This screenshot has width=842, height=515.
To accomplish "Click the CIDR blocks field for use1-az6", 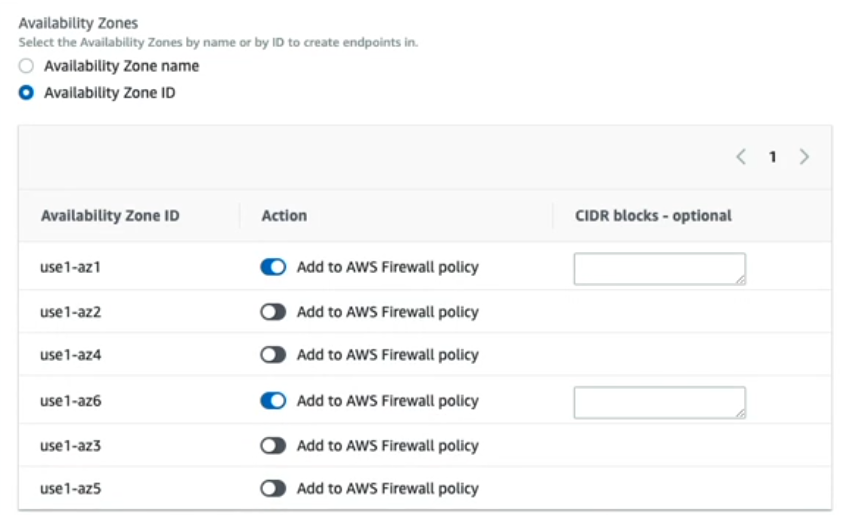I will click(x=659, y=402).
